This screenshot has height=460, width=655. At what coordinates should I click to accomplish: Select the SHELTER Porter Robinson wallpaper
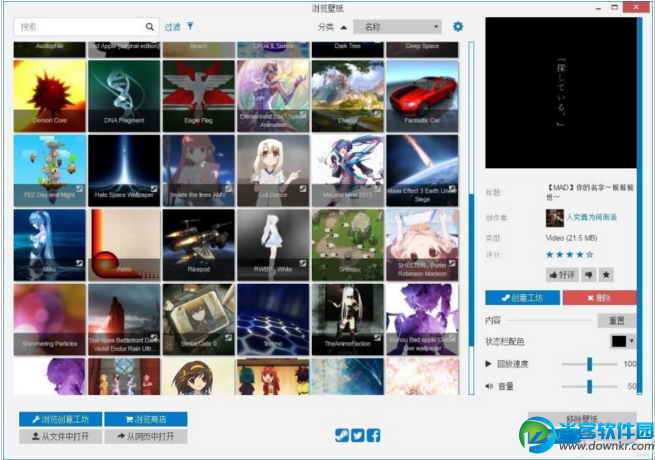(x=422, y=245)
